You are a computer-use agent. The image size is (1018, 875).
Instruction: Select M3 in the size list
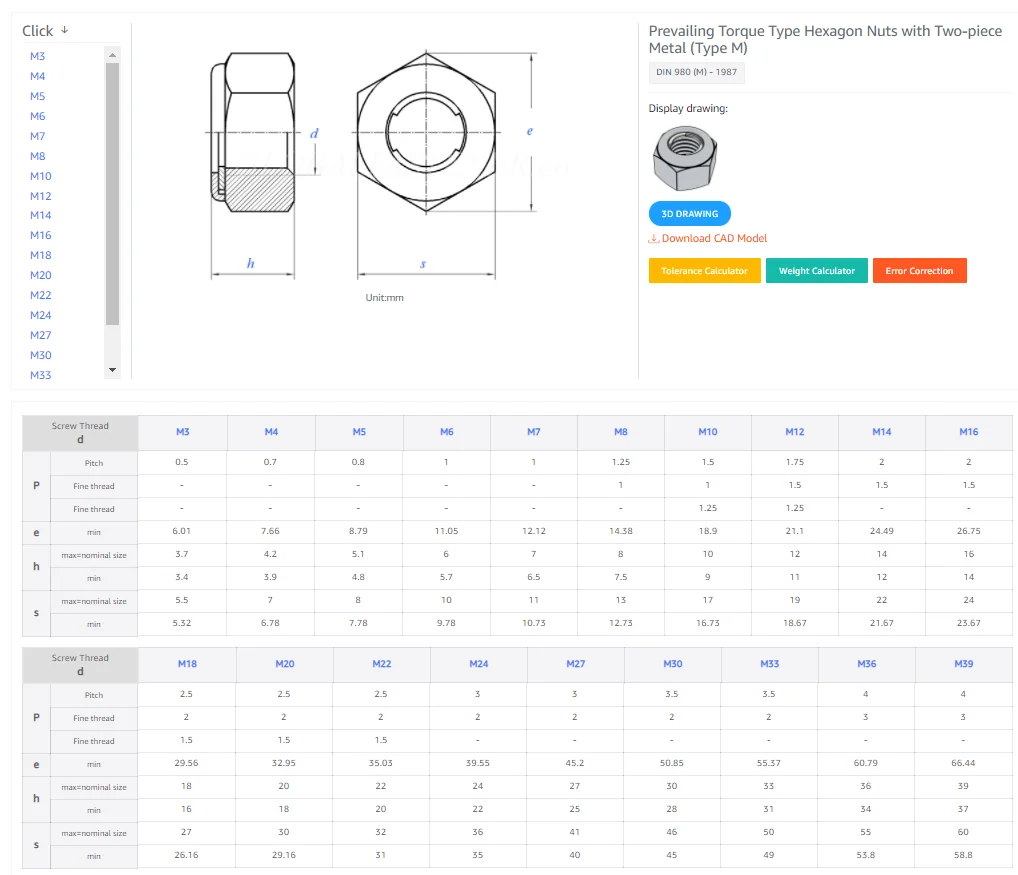(x=38, y=57)
